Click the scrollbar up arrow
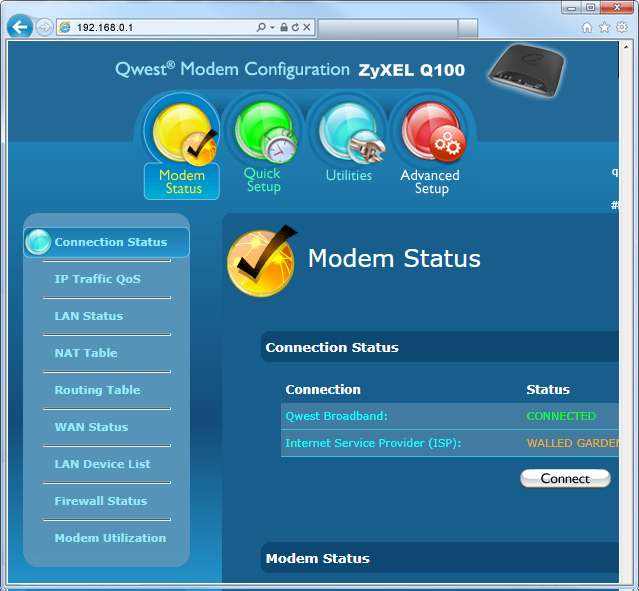This screenshot has height=591, width=639. coord(626,47)
